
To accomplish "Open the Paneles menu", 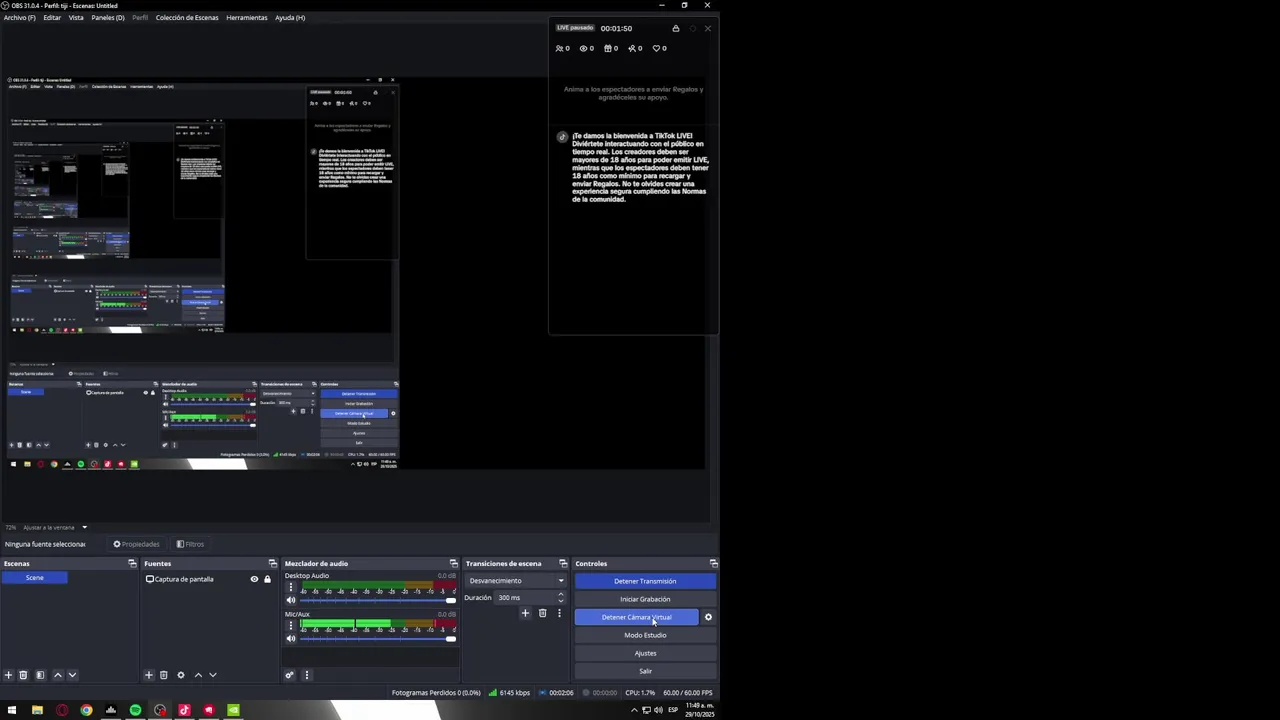I will point(108,17).
